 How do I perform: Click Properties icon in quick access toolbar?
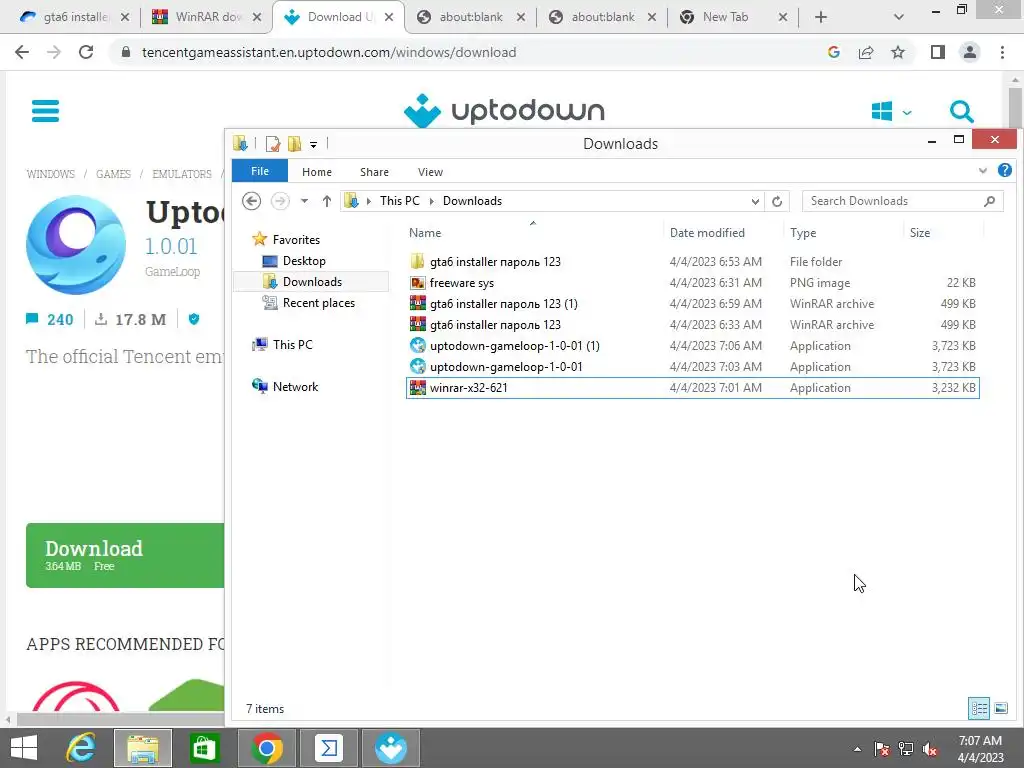tap(273, 144)
